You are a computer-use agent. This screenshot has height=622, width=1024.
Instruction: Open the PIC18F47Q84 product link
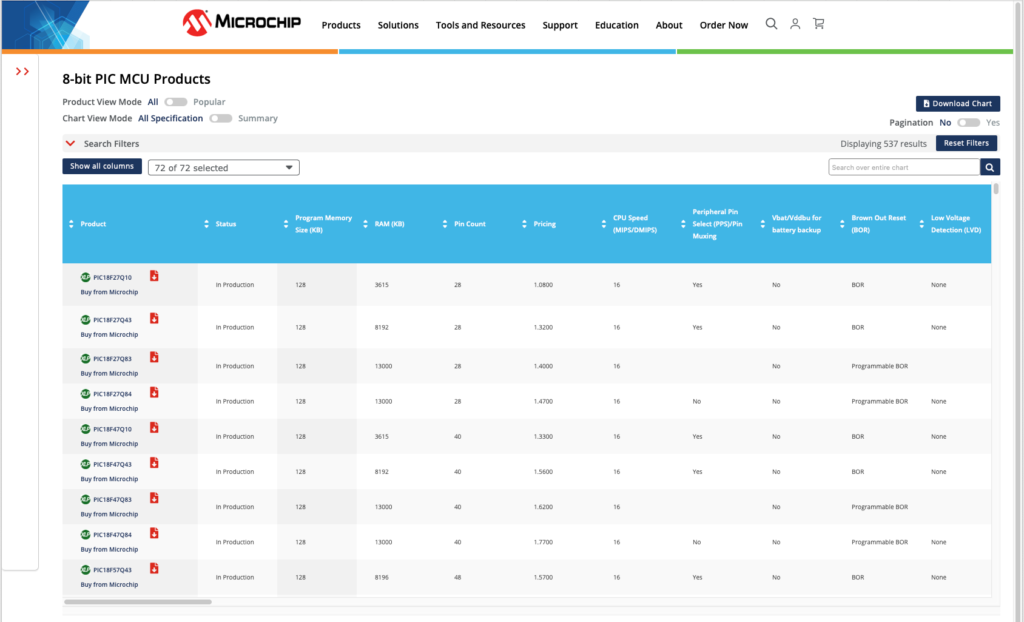point(112,535)
